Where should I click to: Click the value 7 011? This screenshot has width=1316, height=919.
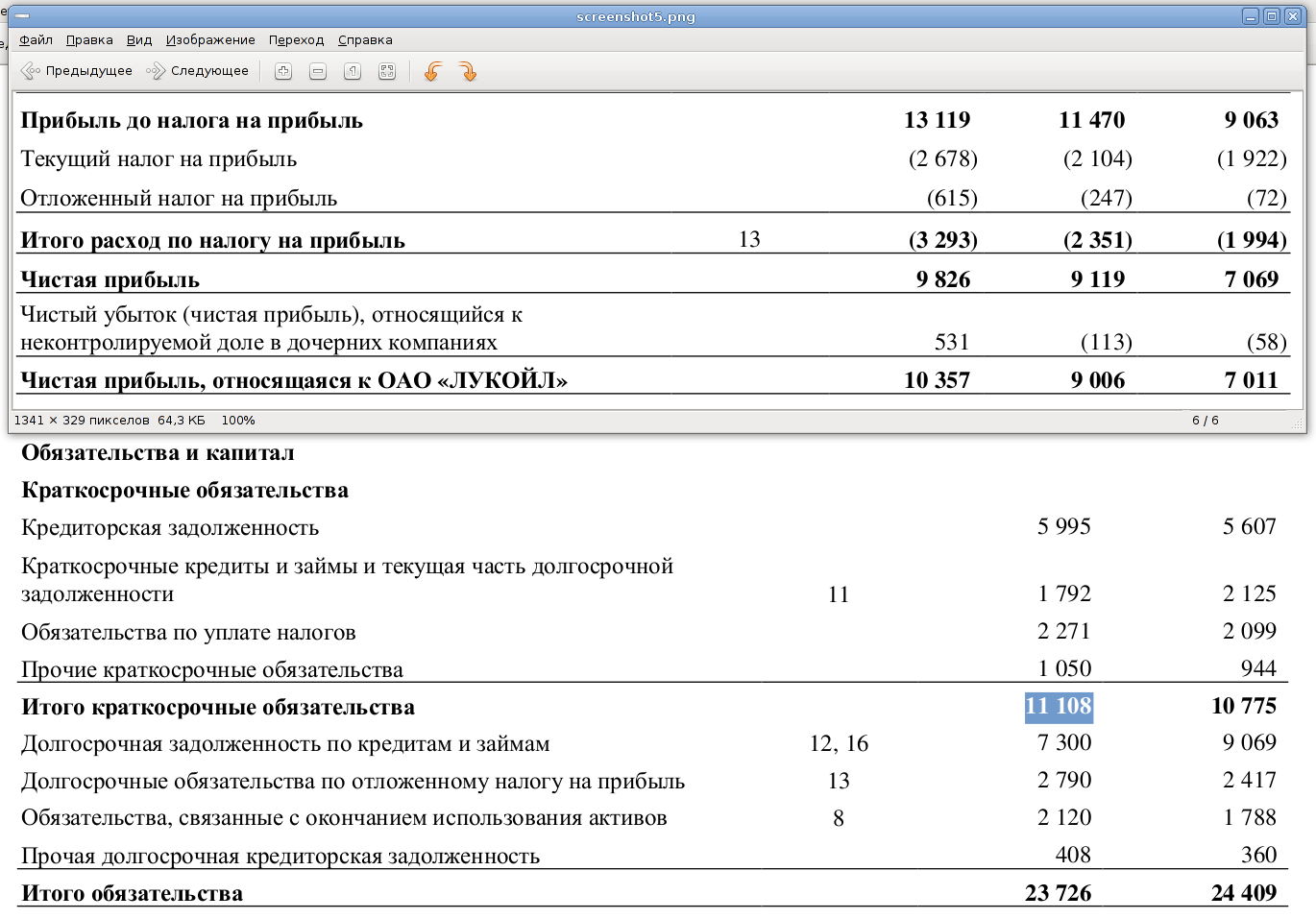pos(1252,380)
